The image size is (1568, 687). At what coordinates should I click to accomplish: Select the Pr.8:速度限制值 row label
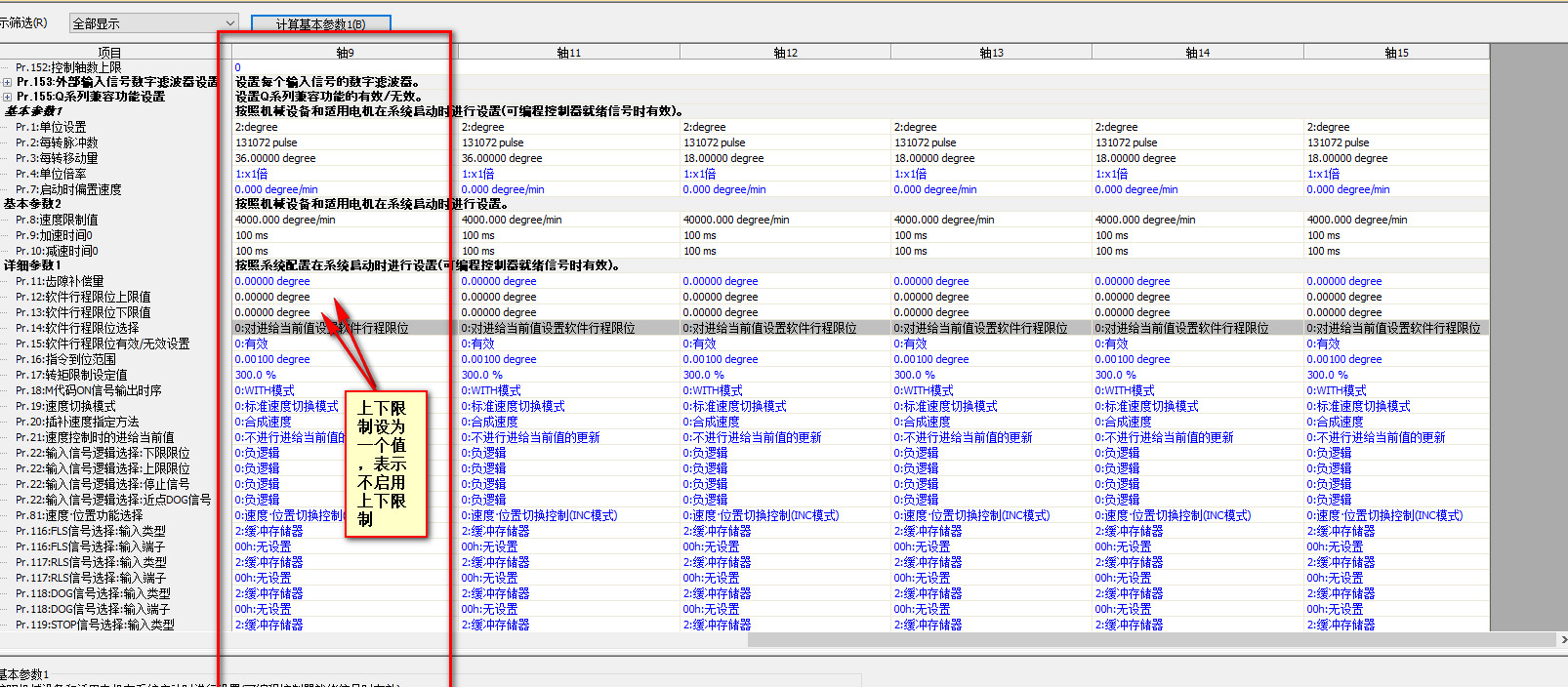(57, 221)
